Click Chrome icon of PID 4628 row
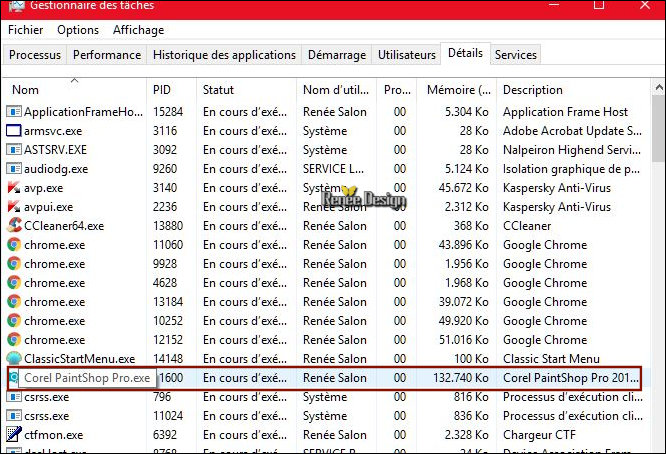Image resolution: width=666 pixels, height=454 pixels. point(14,282)
